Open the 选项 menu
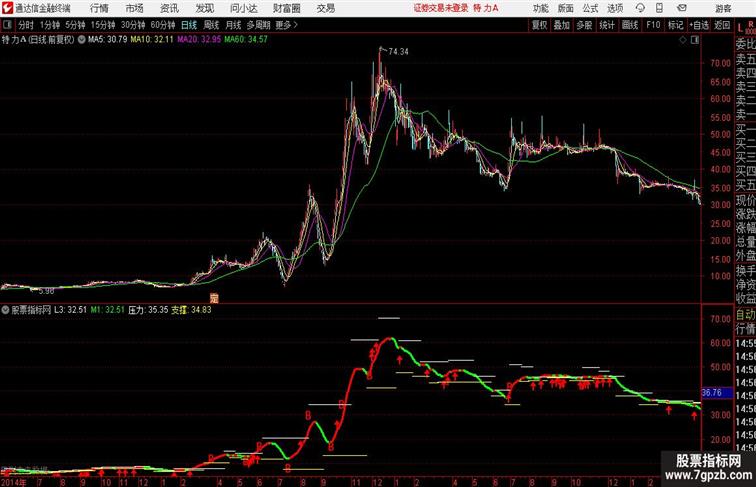The height and width of the screenshot is (487, 756). pyautogui.click(x=615, y=8)
